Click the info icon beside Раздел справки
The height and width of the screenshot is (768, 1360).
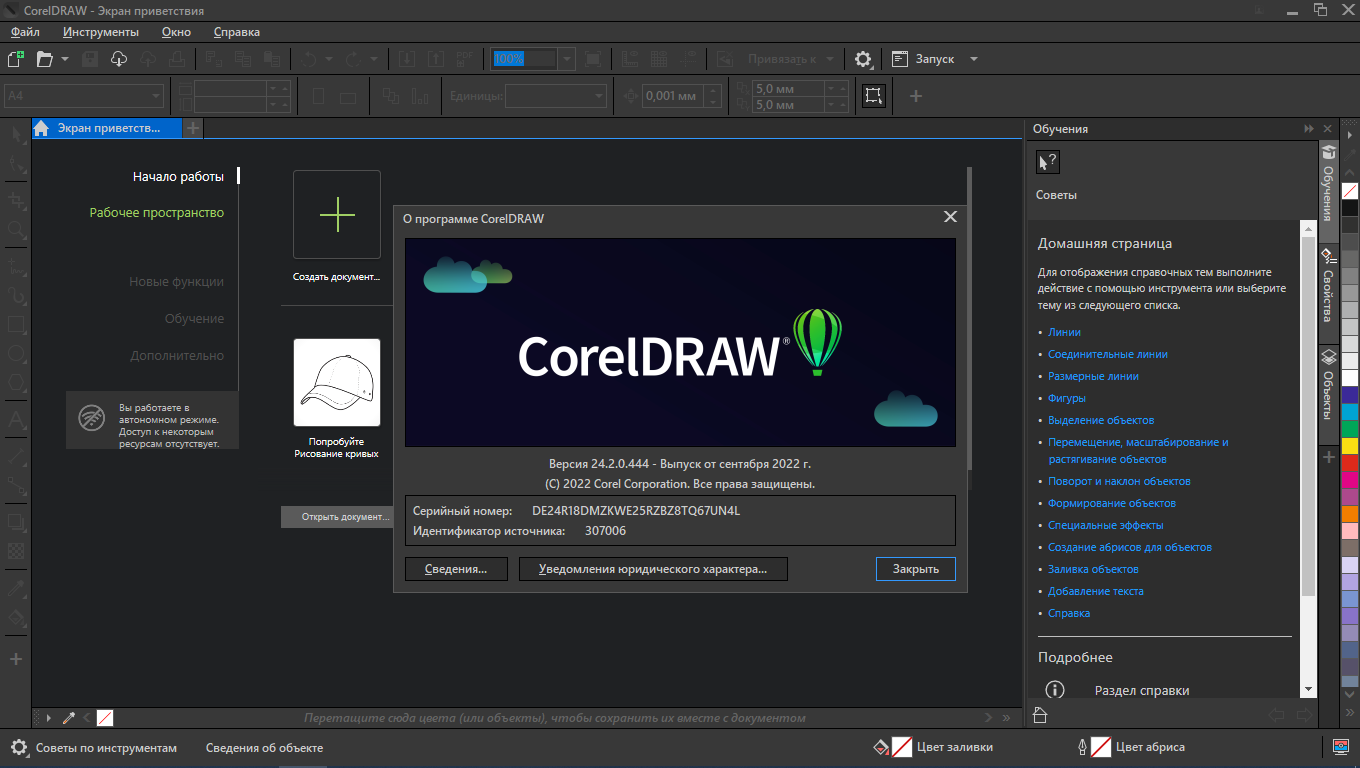pyautogui.click(x=1054, y=690)
